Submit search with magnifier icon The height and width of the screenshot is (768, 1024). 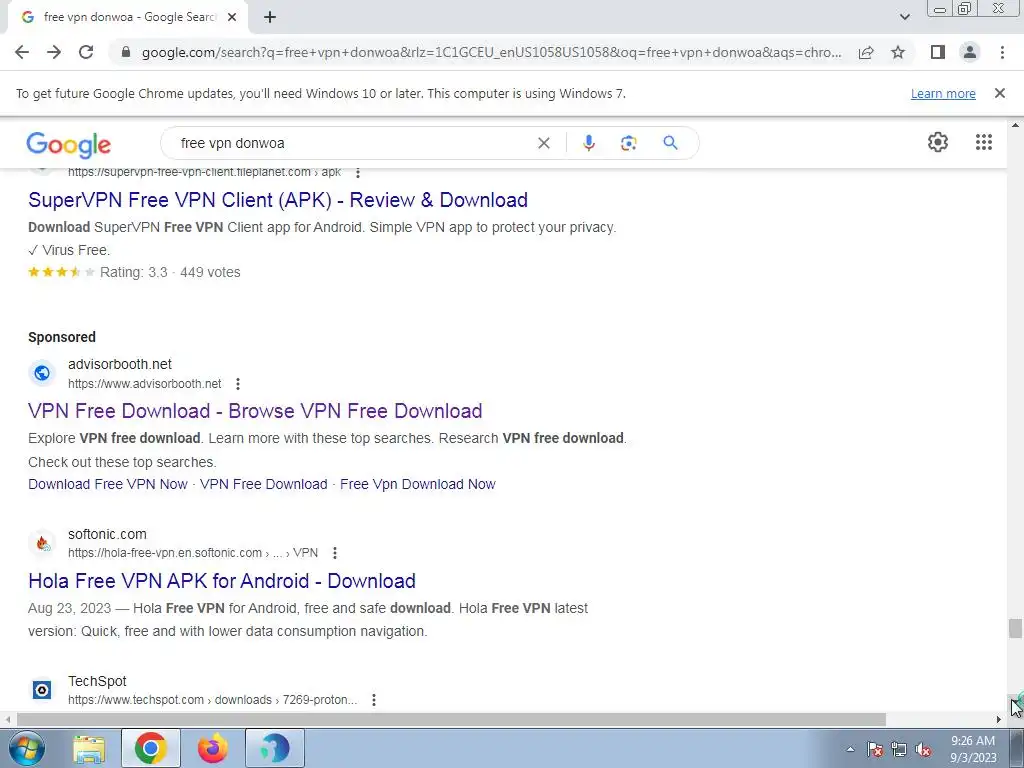[670, 143]
